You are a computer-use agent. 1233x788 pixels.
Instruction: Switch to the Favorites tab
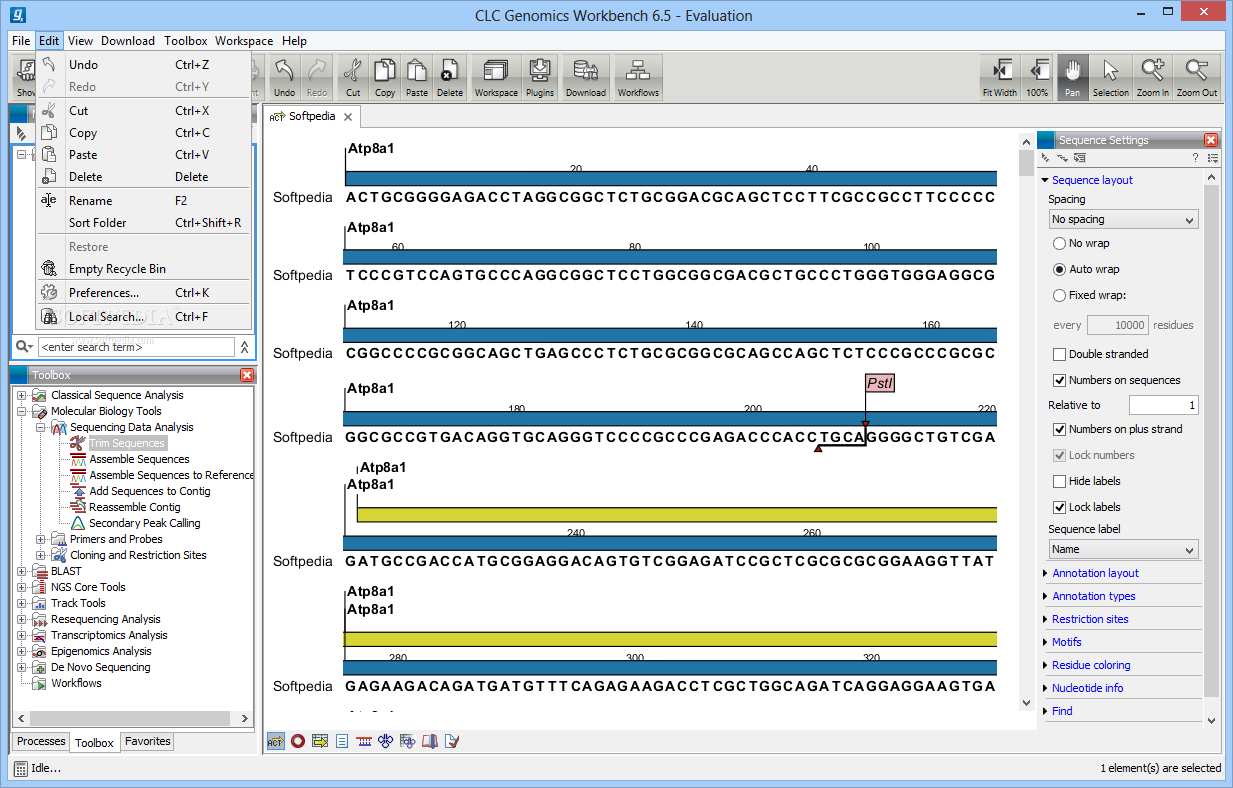[x=147, y=741]
